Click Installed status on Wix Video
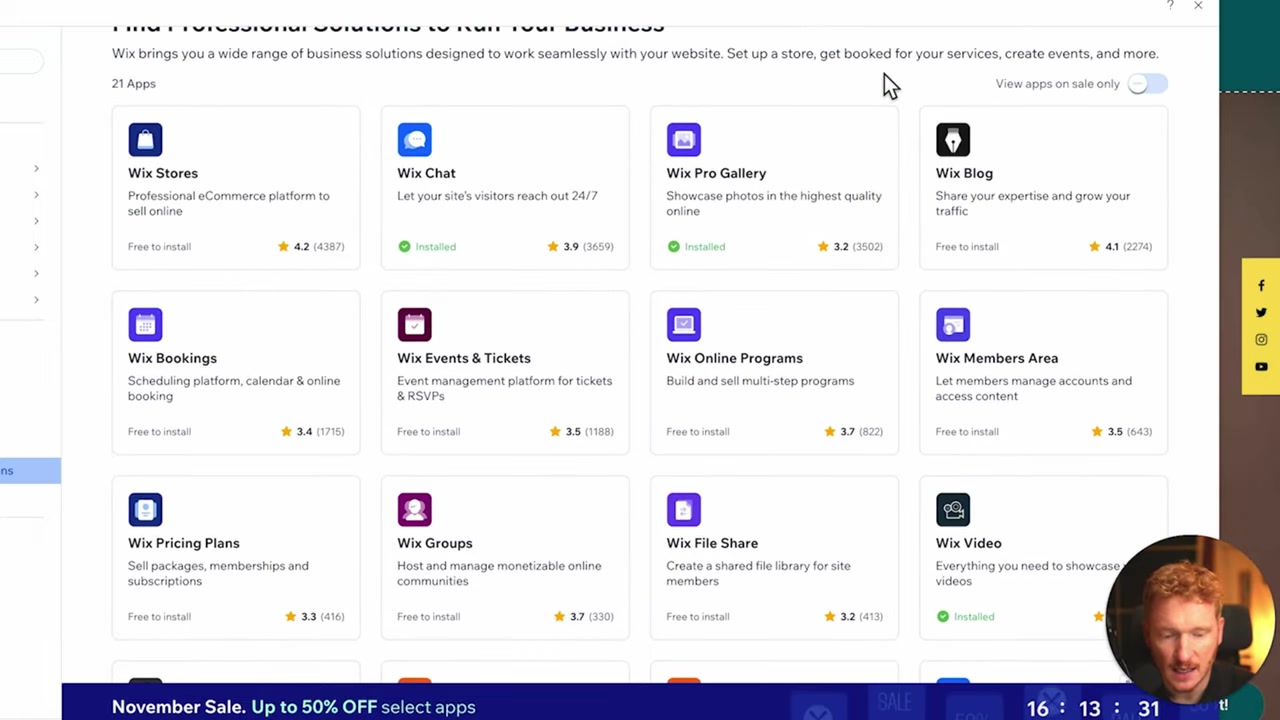Image resolution: width=1280 pixels, height=720 pixels. (965, 616)
